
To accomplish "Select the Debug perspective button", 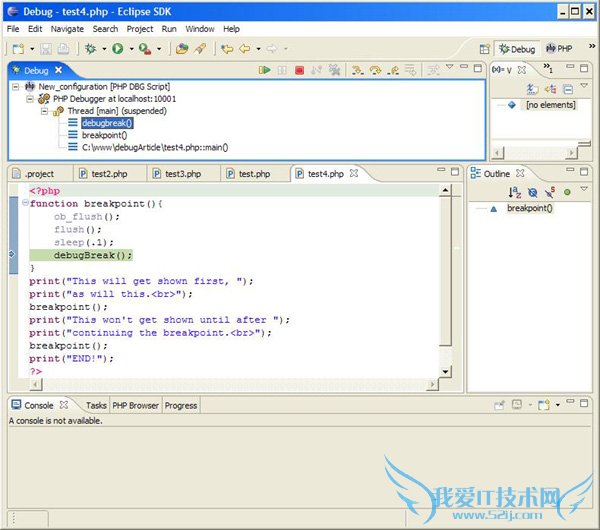I will tap(517, 49).
